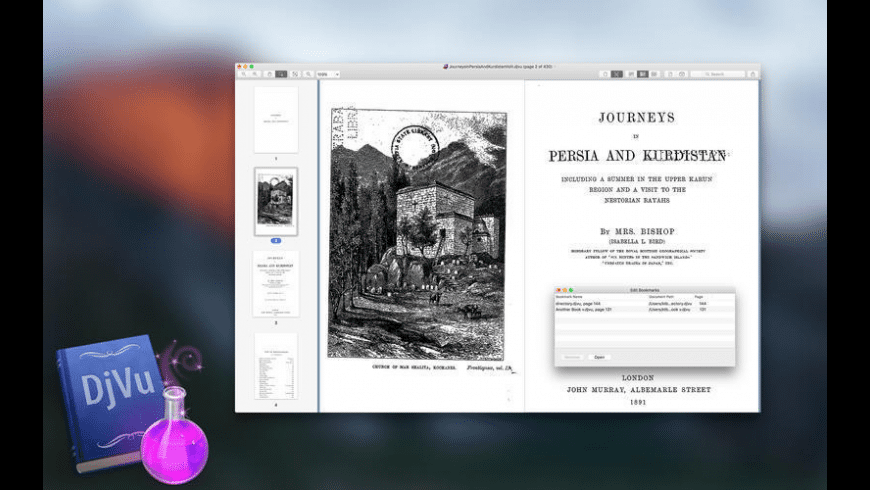Click the zoom out magnifier in toolbar
The image size is (870, 490).
coord(244,74)
